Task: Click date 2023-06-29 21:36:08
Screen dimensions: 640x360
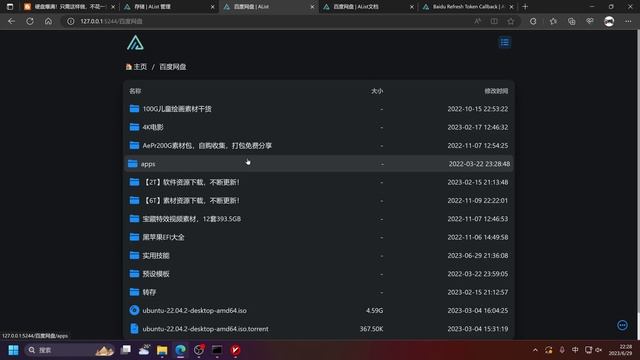Action: 478,256
